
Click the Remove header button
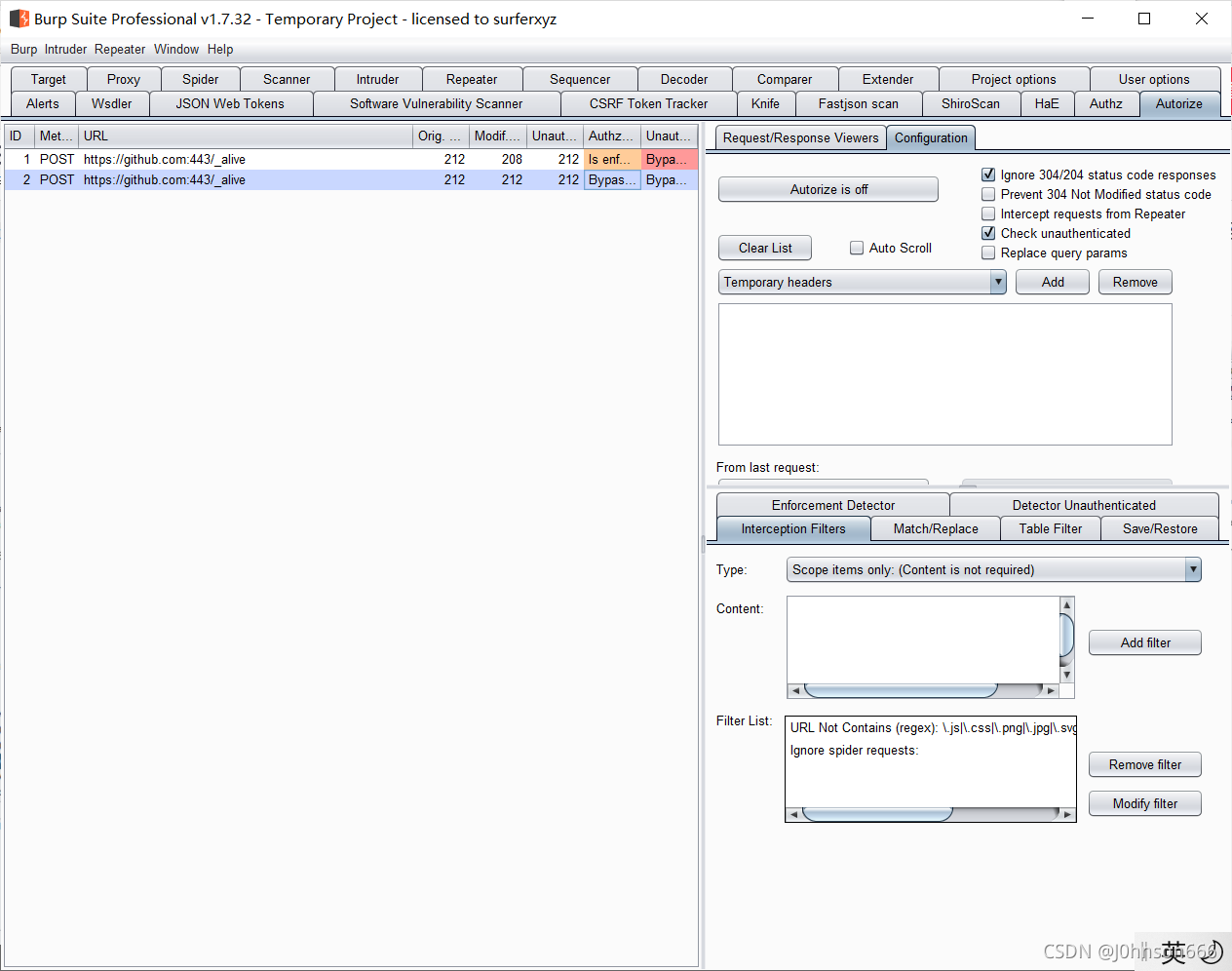(x=1136, y=282)
